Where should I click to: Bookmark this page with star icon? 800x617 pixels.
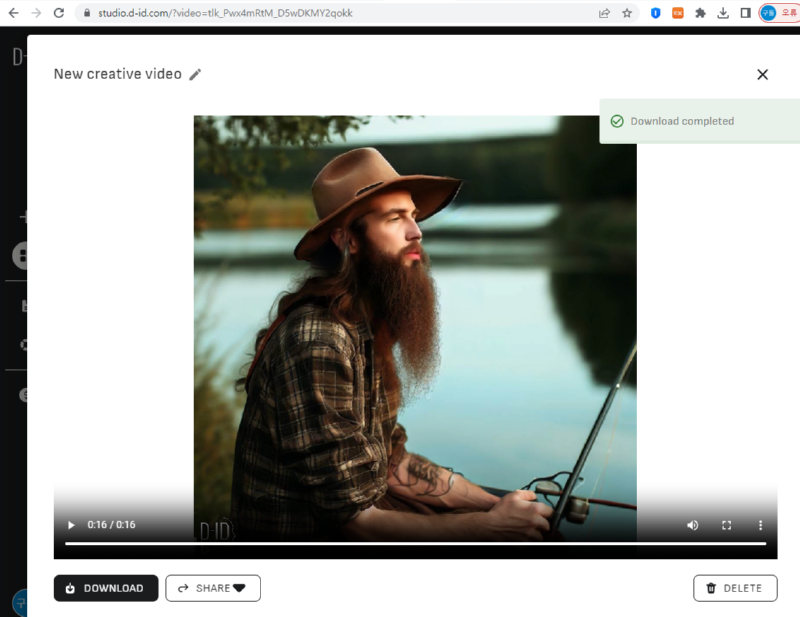point(627,13)
